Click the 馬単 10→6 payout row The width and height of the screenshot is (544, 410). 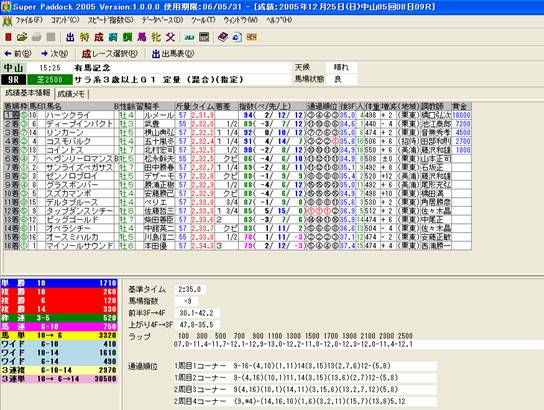[x=59, y=335]
